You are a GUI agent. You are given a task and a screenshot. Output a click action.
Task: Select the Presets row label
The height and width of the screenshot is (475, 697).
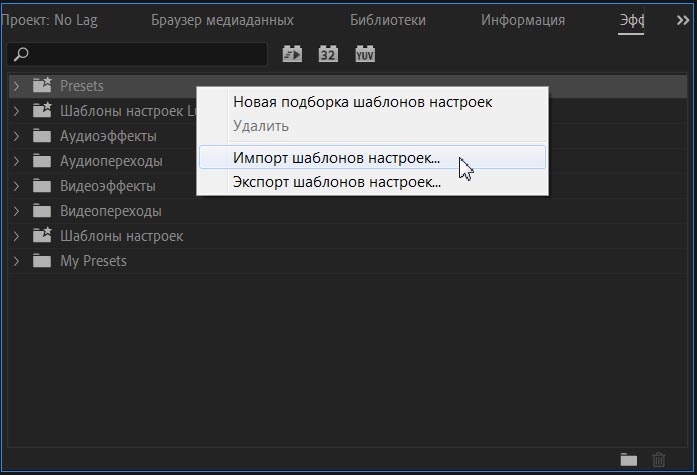(82, 86)
